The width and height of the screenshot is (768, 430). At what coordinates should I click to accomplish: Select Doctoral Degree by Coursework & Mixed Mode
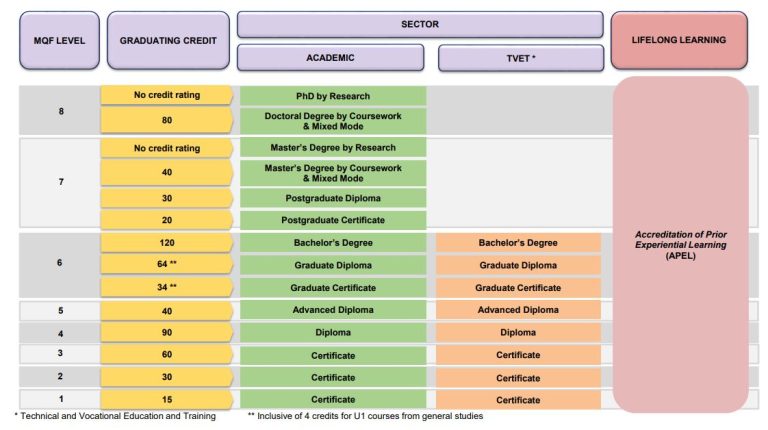click(x=333, y=121)
